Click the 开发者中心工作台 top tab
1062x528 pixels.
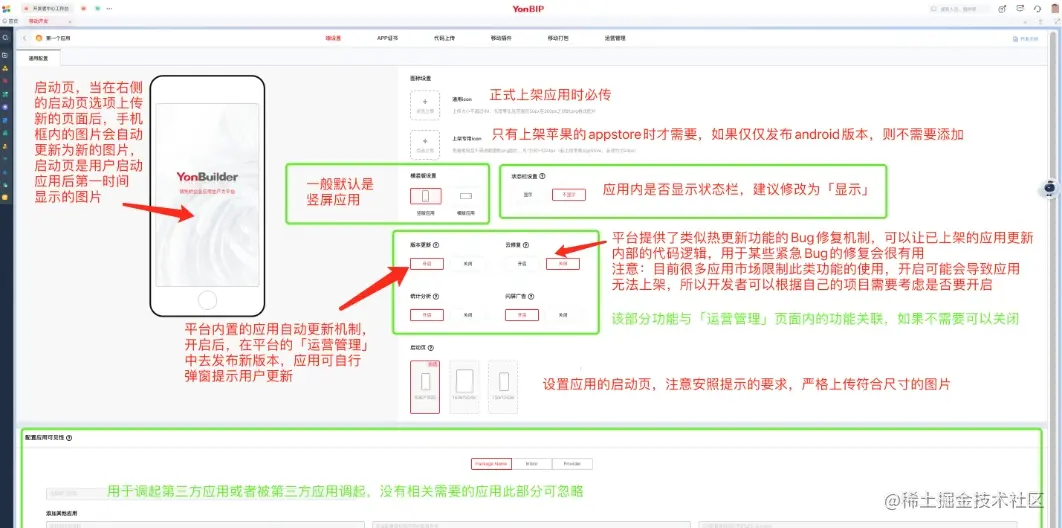coord(45,9)
